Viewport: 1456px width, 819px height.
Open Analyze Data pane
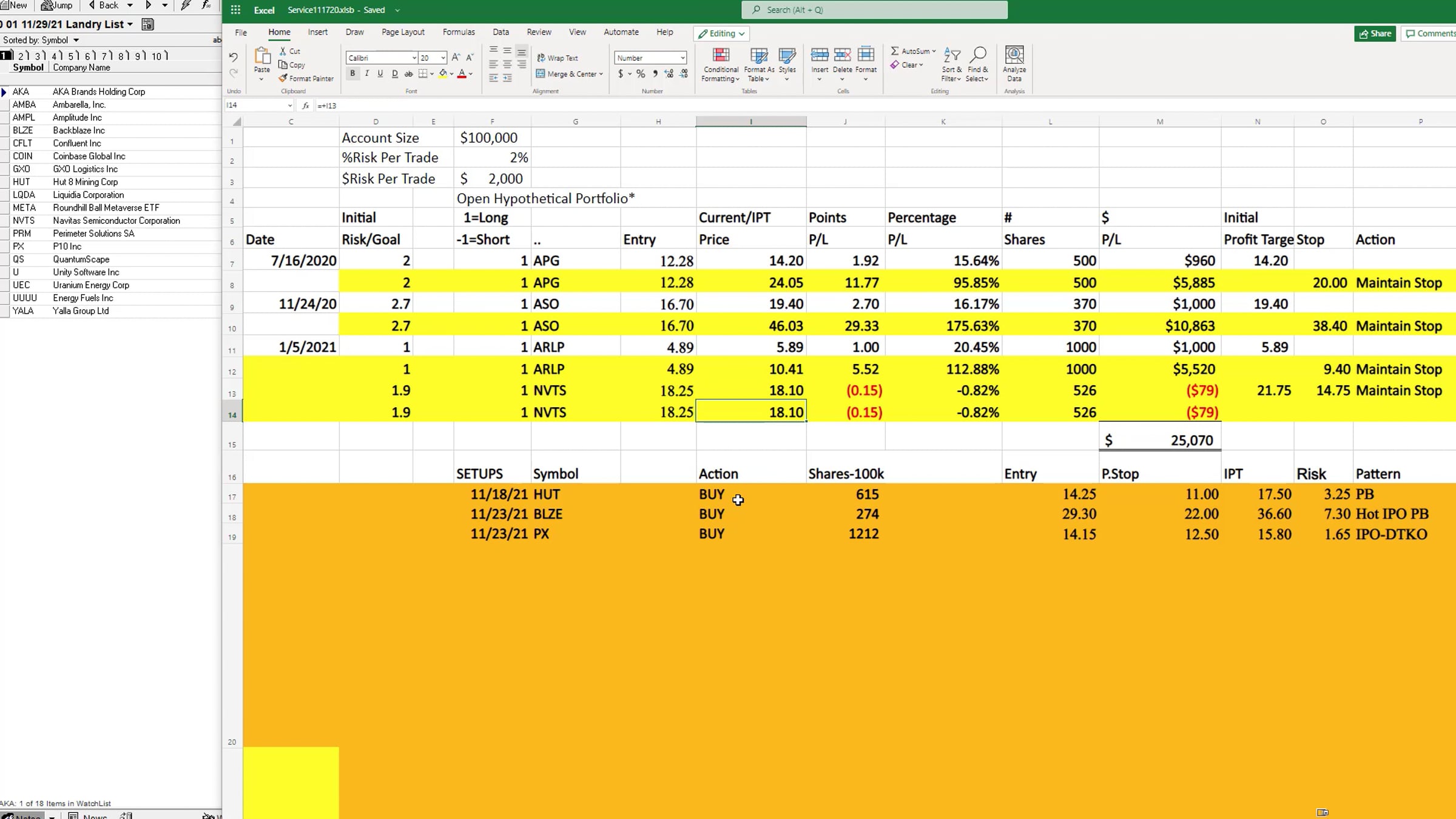tap(1014, 64)
